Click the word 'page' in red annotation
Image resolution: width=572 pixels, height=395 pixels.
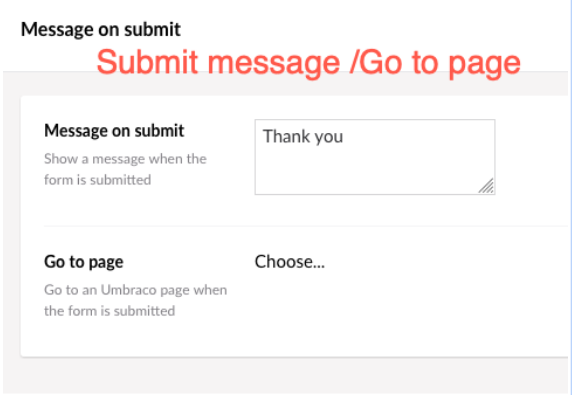pyautogui.click(x=484, y=65)
